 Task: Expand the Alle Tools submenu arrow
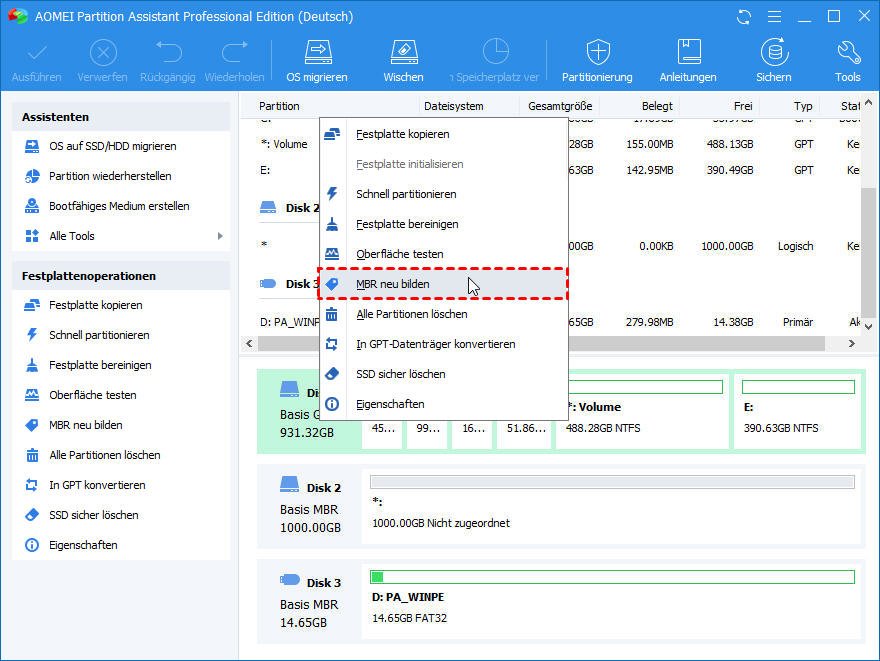[x=220, y=236]
